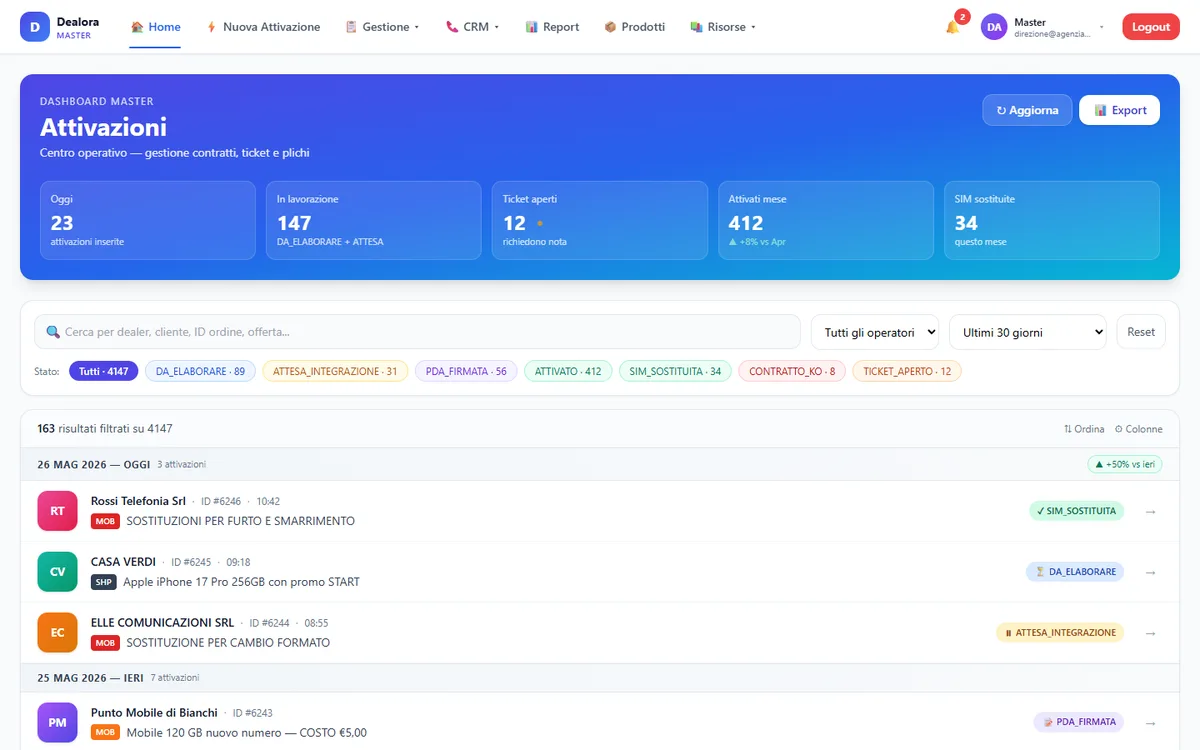The height and width of the screenshot is (750, 1200).
Task: Expand the Risorse menu
Action: pyautogui.click(x=723, y=27)
